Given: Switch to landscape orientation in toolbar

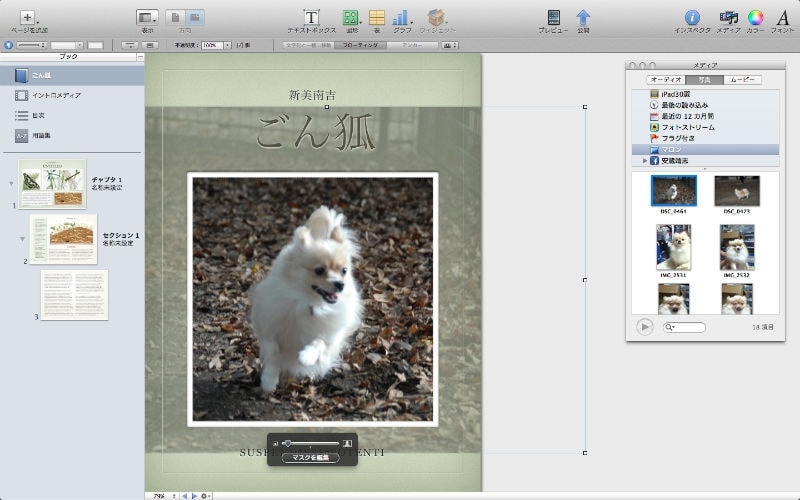Looking at the screenshot, I should (195, 17).
